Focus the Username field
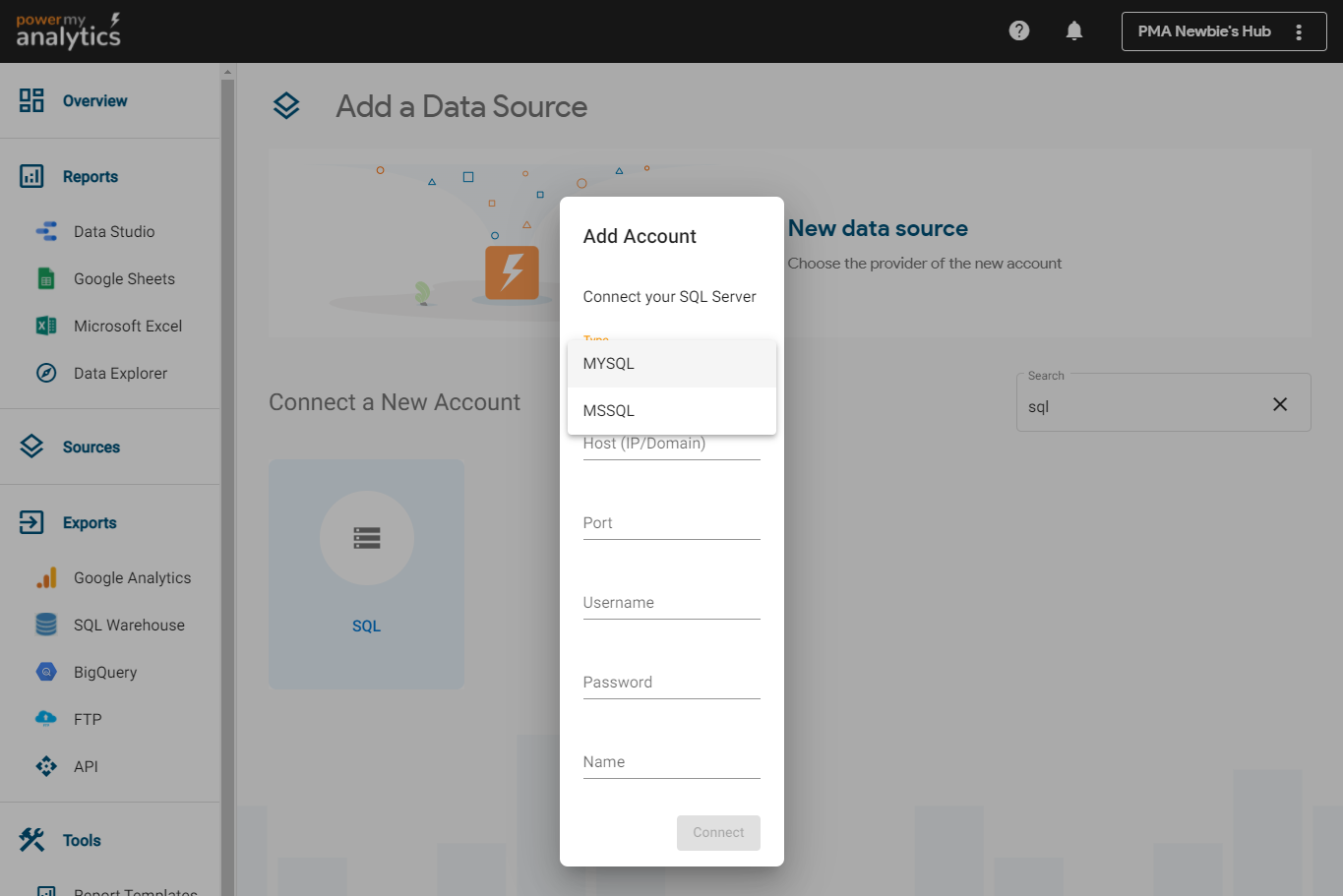This screenshot has height=896, width=1343. [x=671, y=603]
